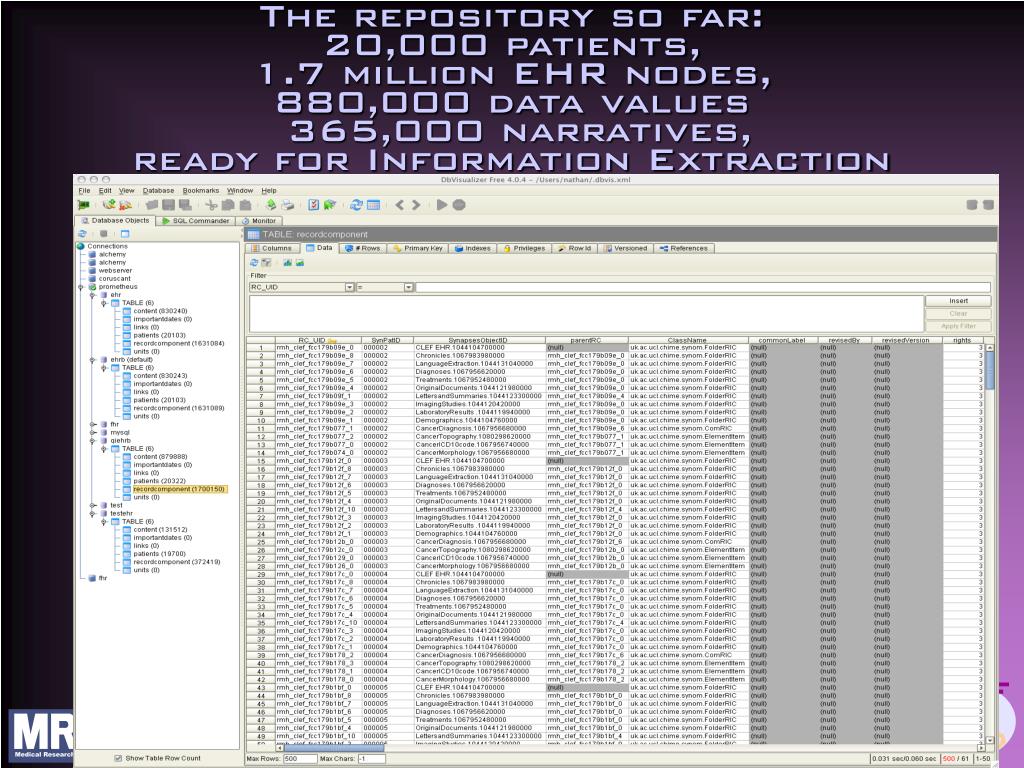The height and width of the screenshot is (768, 1024).
Task: Click the vertical scrollbar of the data grid
Action: pyautogui.click(x=990, y=543)
